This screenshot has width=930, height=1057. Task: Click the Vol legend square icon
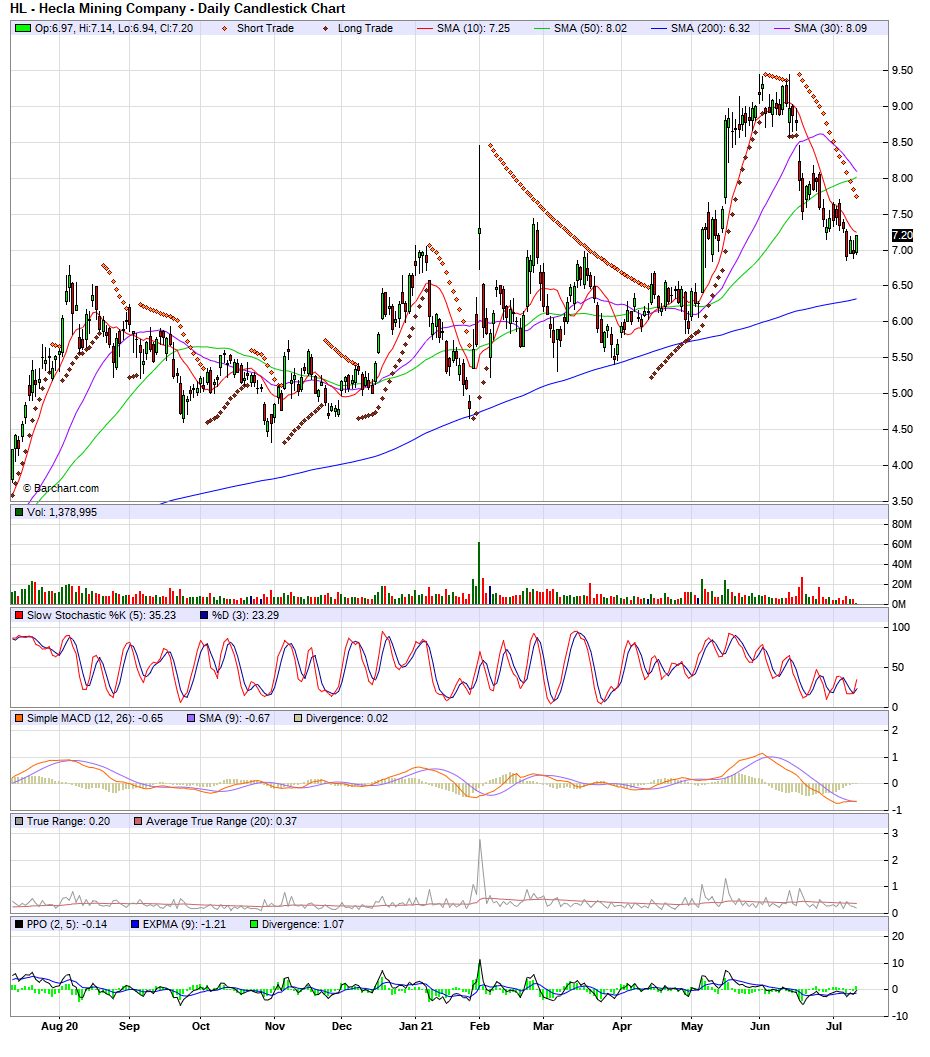click(x=19, y=512)
